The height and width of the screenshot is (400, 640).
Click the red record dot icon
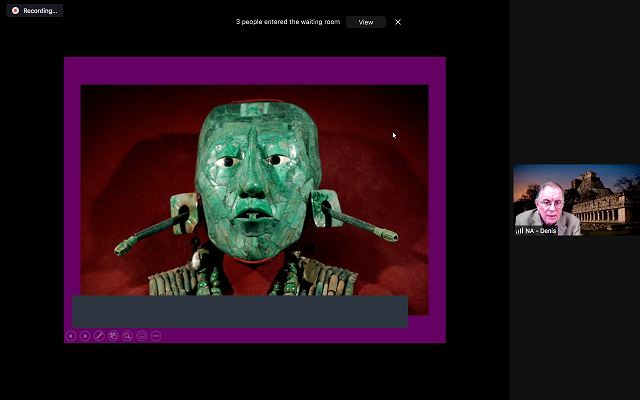click(15, 11)
